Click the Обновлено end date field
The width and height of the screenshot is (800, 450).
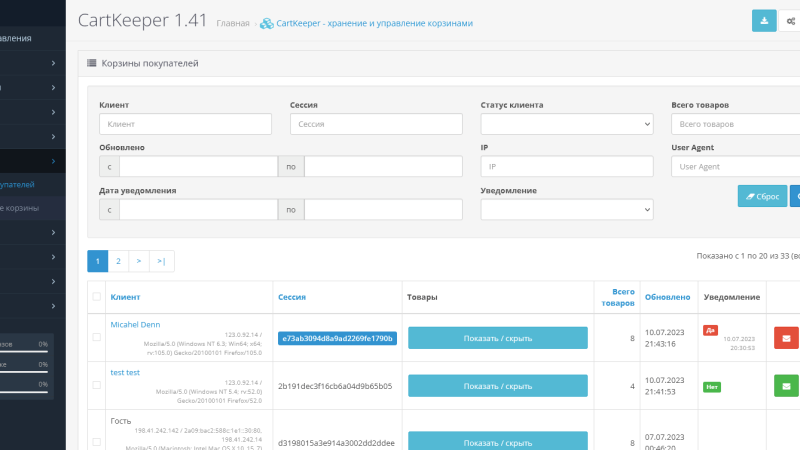click(383, 166)
